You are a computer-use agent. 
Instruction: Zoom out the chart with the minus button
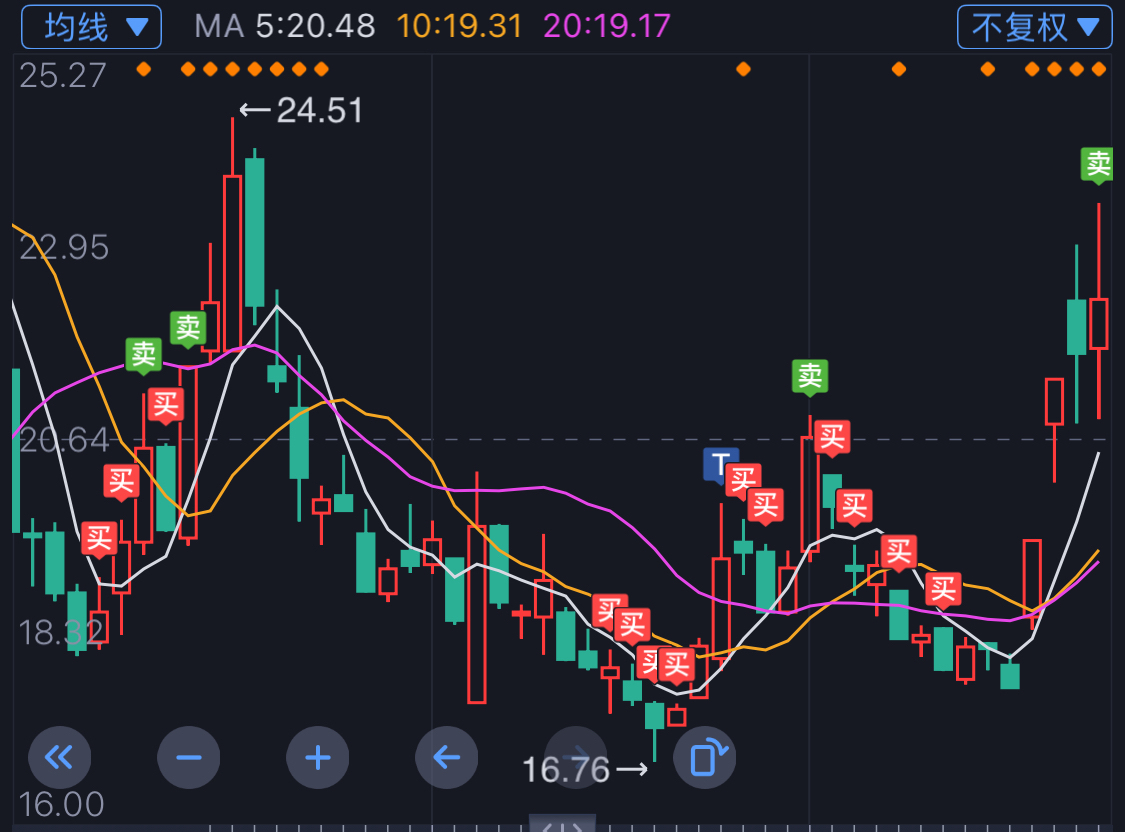(x=189, y=757)
